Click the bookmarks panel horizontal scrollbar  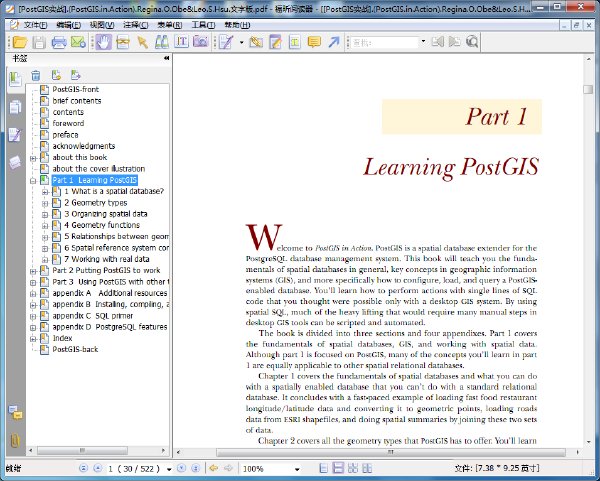coord(82,450)
